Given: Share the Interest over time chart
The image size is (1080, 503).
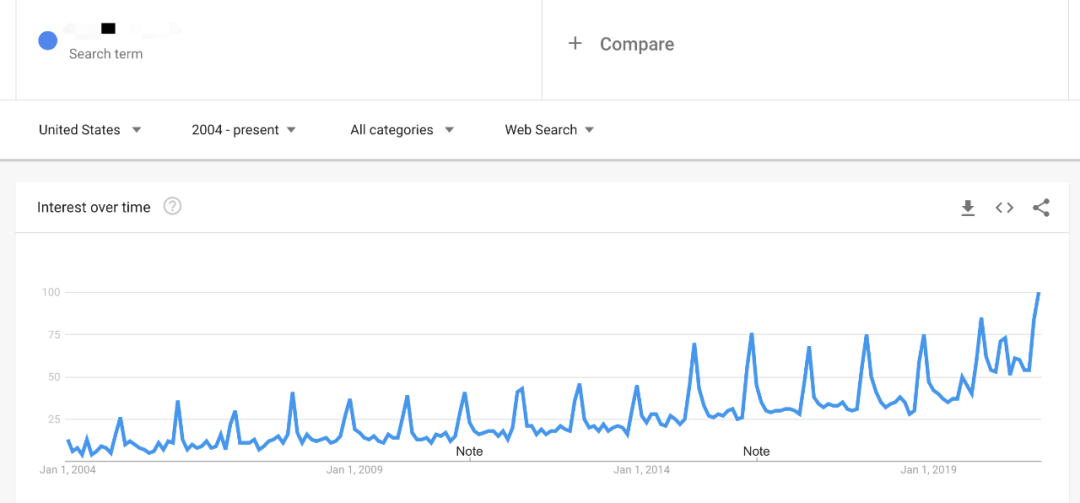Looking at the screenshot, I should 1041,208.
